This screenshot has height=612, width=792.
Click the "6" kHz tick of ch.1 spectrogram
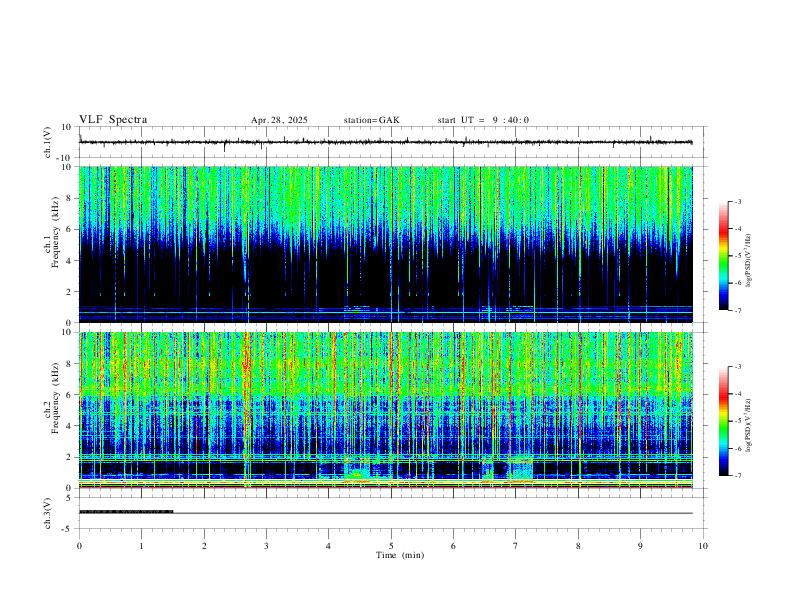70,229
